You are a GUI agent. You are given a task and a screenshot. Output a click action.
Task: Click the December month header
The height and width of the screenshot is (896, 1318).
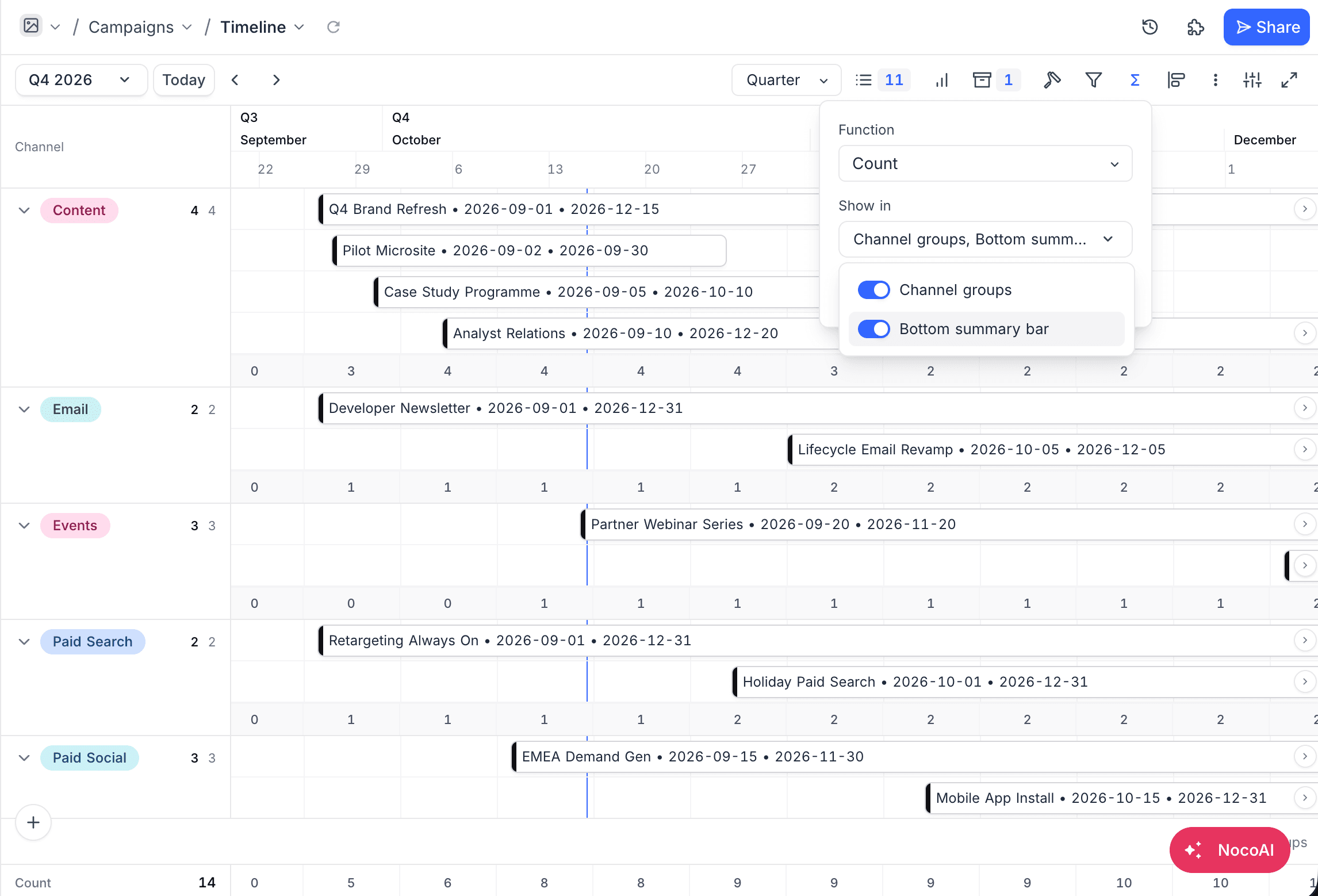pyautogui.click(x=1265, y=140)
